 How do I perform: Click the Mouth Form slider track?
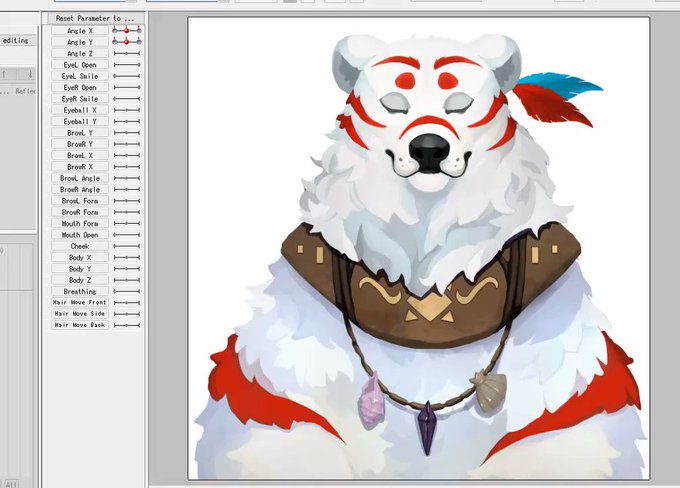click(127, 223)
